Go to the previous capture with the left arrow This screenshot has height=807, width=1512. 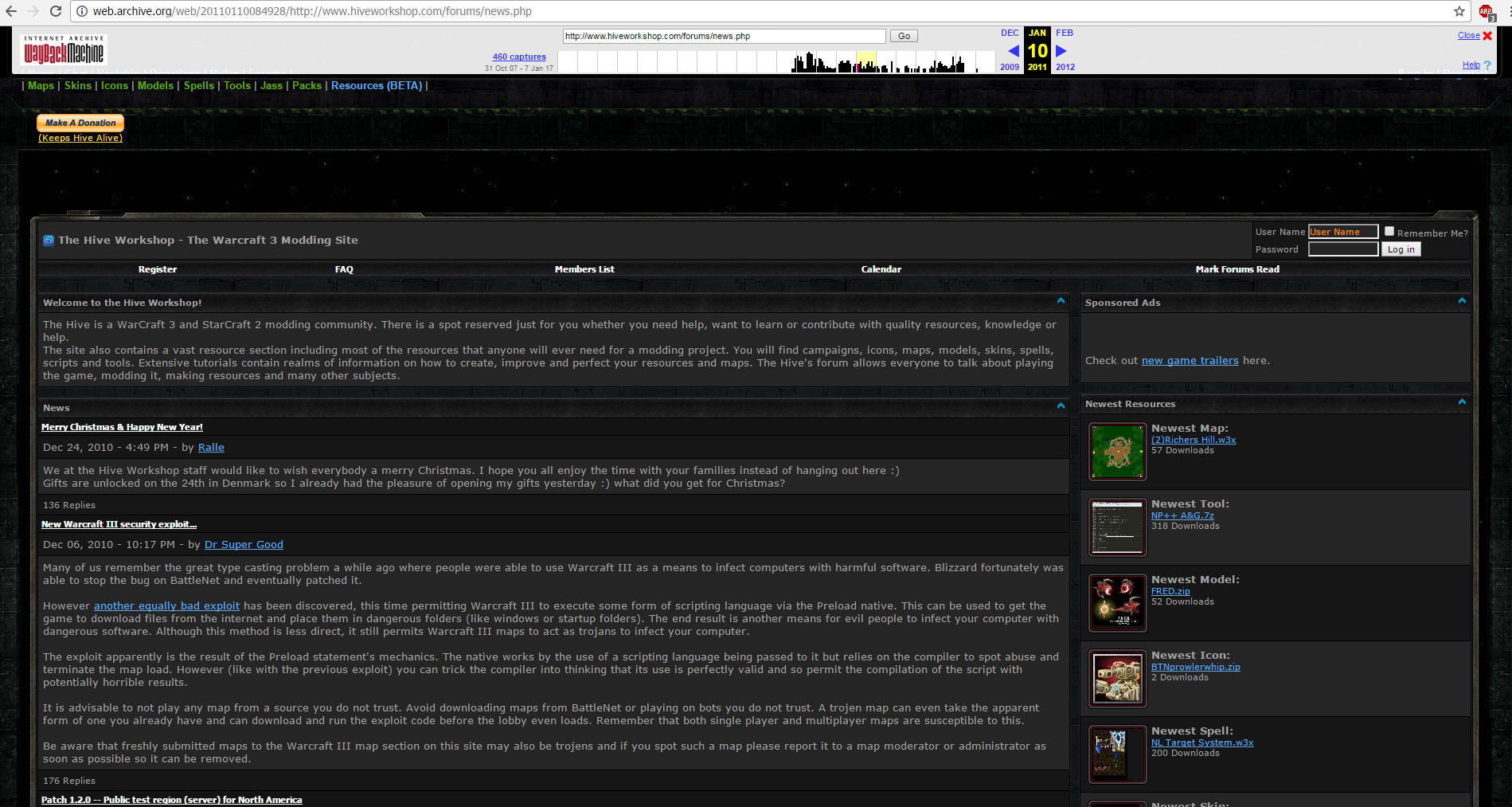click(x=1013, y=51)
